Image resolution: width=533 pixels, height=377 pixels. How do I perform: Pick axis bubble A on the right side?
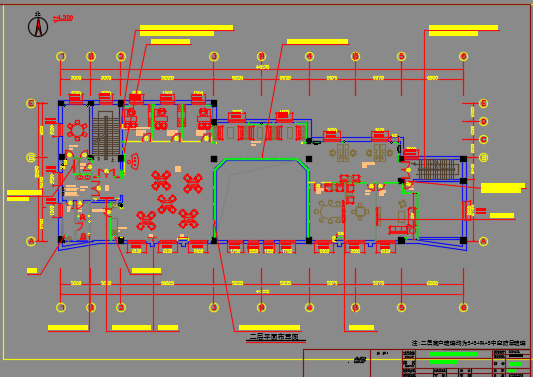(483, 241)
